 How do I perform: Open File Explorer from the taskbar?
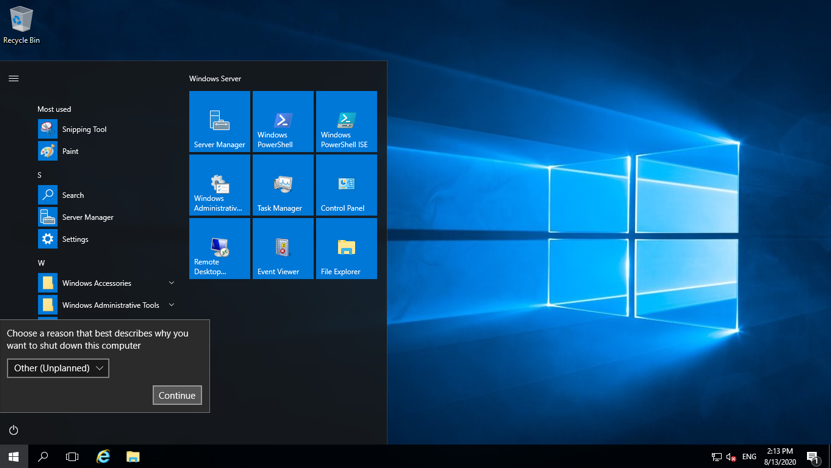point(132,456)
